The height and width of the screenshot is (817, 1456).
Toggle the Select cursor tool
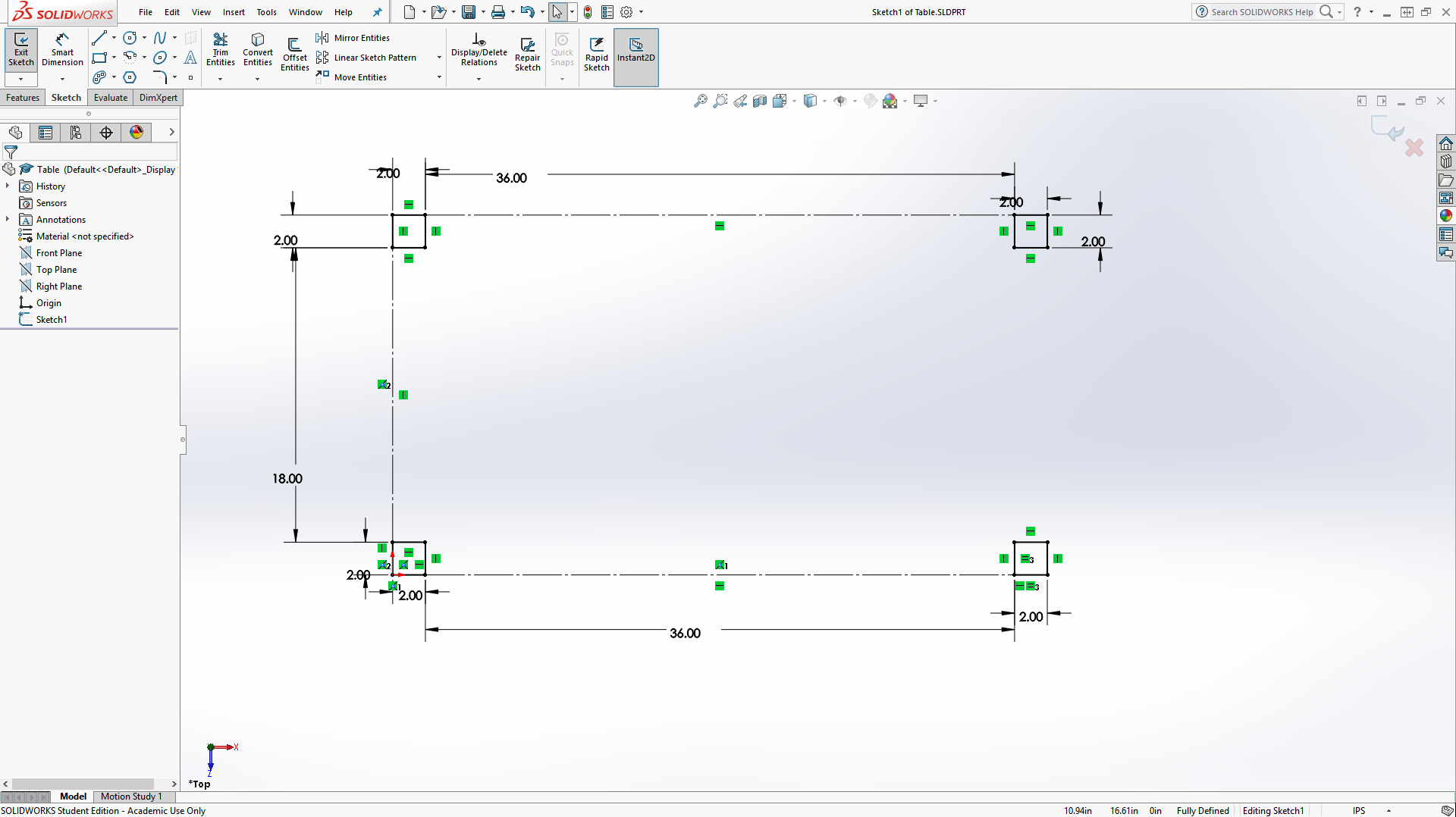[x=557, y=12]
